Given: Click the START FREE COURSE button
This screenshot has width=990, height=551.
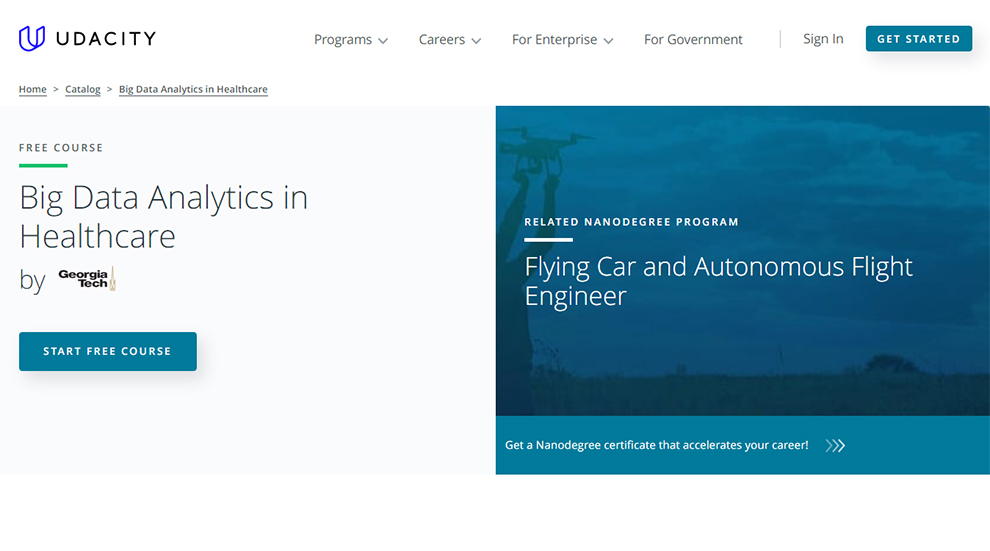Looking at the screenshot, I should pos(108,351).
